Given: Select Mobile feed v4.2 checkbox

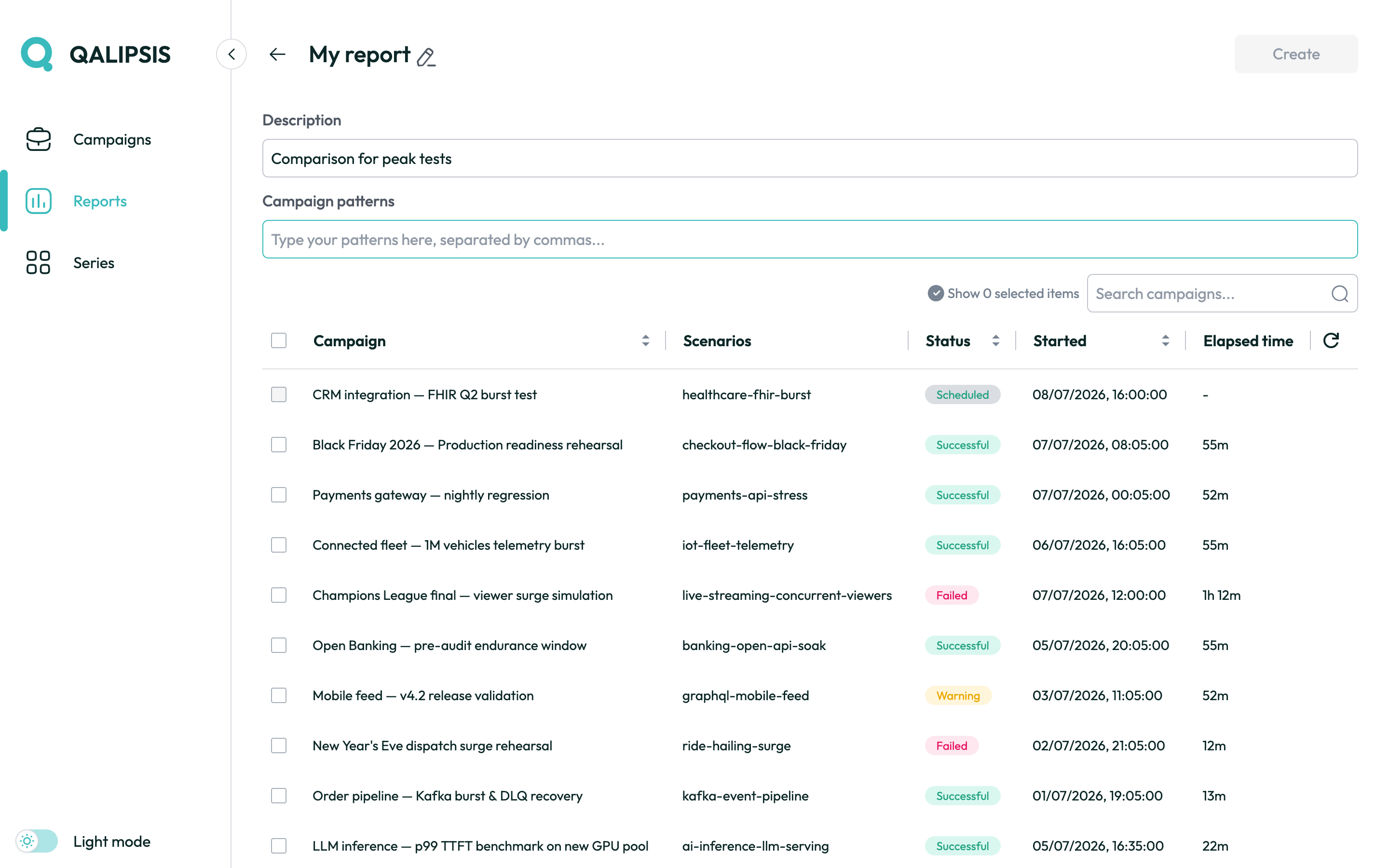Looking at the screenshot, I should (279, 695).
